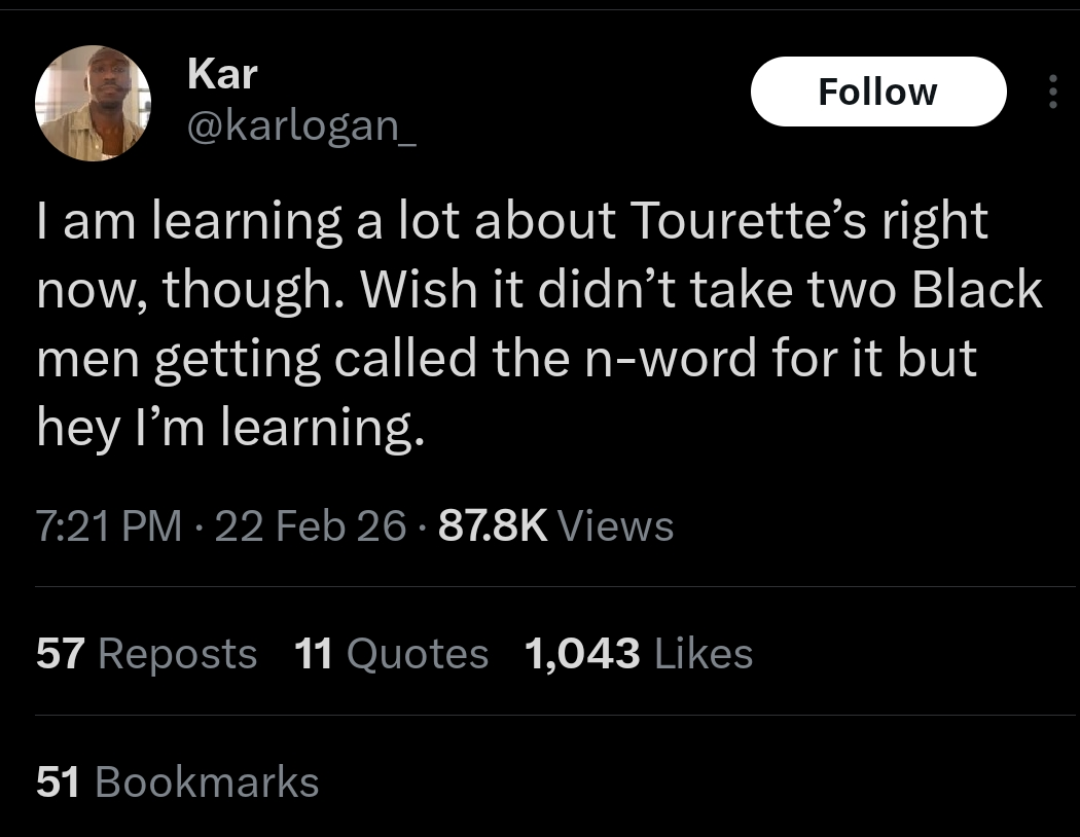
Task: Click Kar's profile picture avatar
Action: [93, 103]
